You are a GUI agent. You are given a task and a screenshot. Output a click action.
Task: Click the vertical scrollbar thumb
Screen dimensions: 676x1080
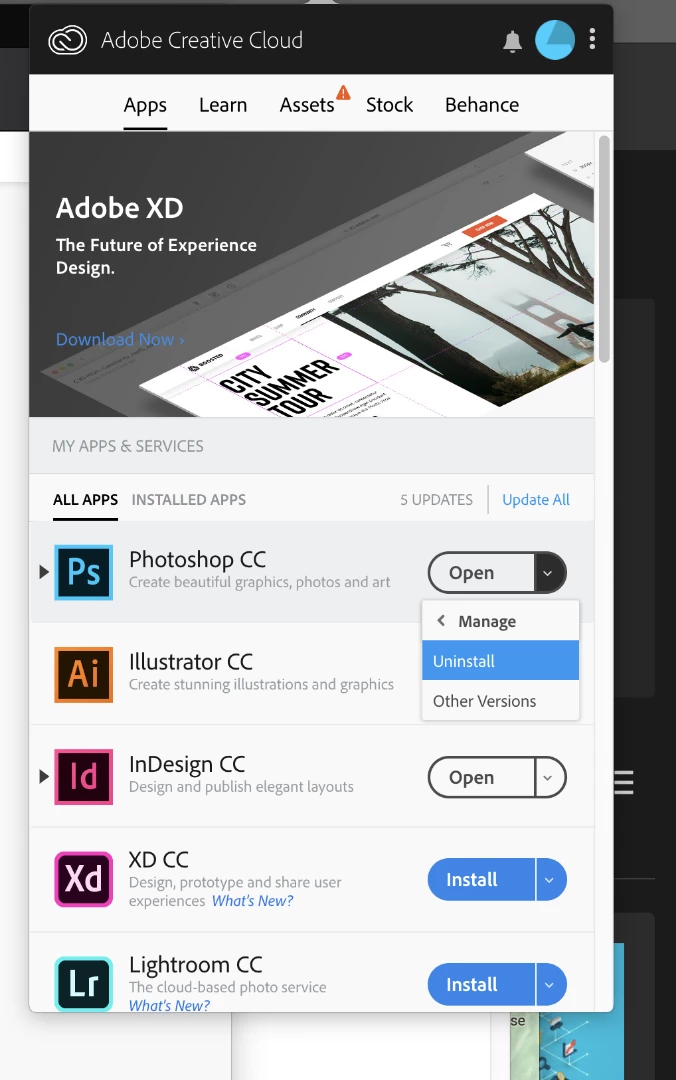pyautogui.click(x=604, y=249)
